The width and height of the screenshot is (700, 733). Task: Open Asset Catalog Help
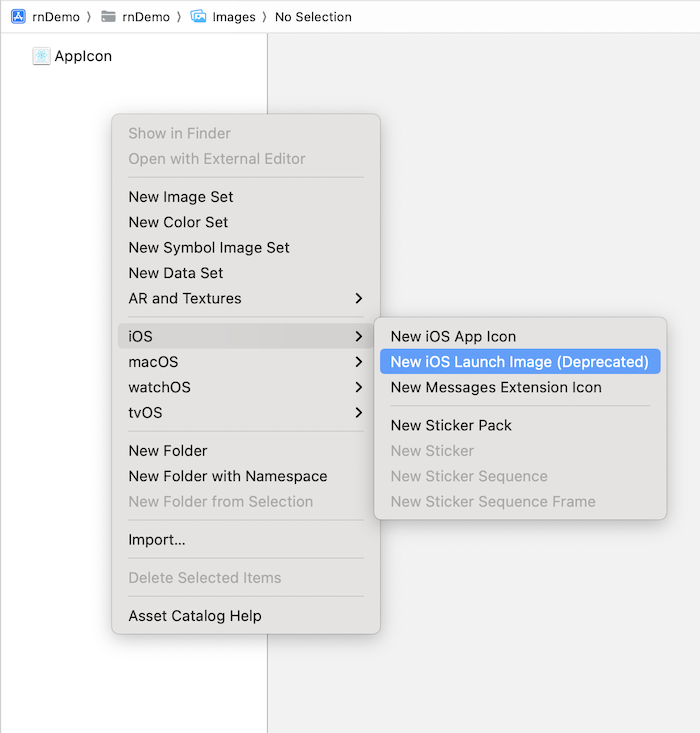pos(195,616)
